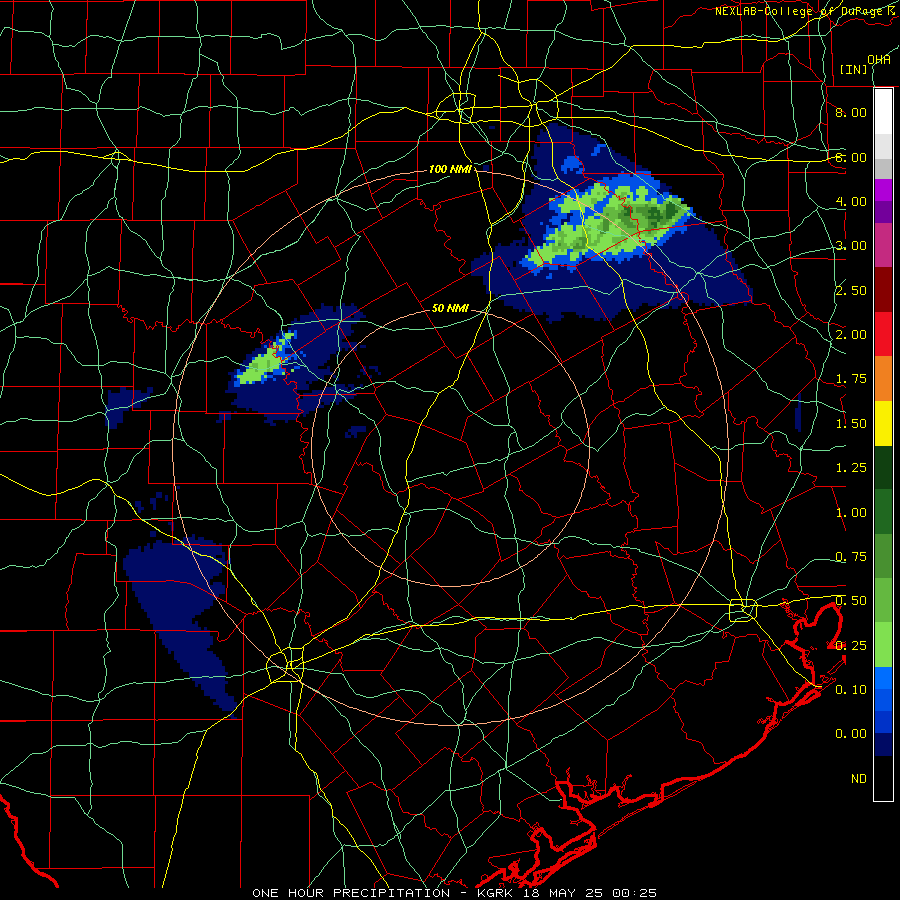Click the 4.00 legend value
Image resolution: width=900 pixels, height=900 pixels.
pyautogui.click(x=851, y=201)
